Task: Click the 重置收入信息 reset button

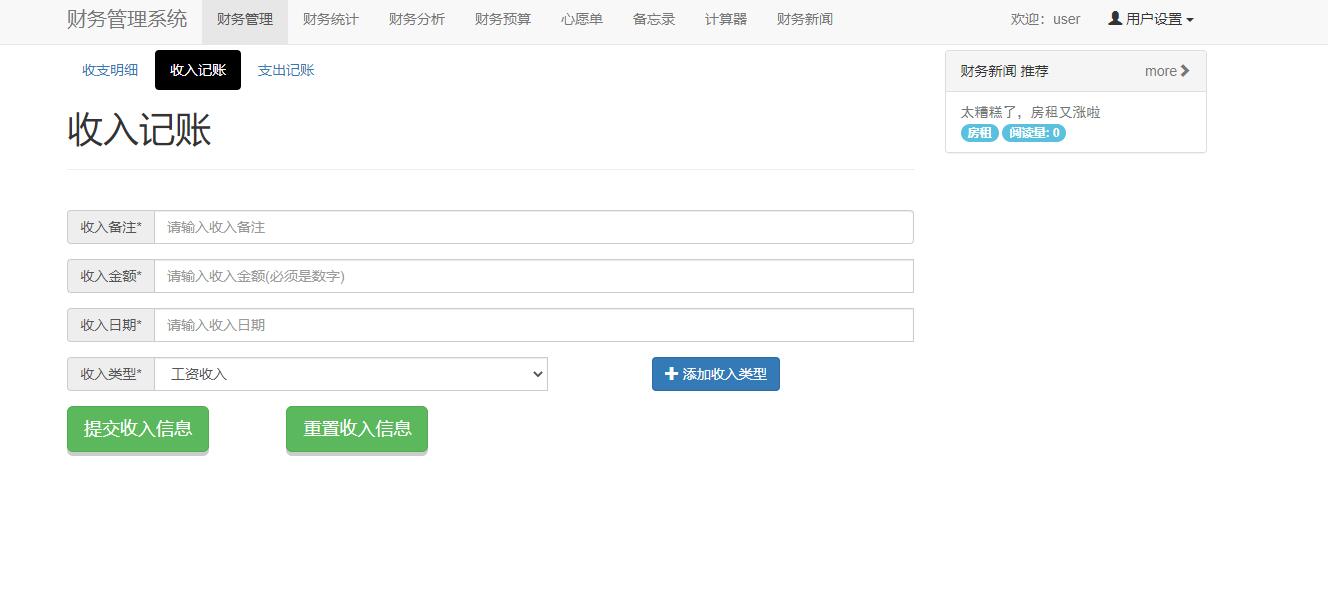Action: (356, 428)
